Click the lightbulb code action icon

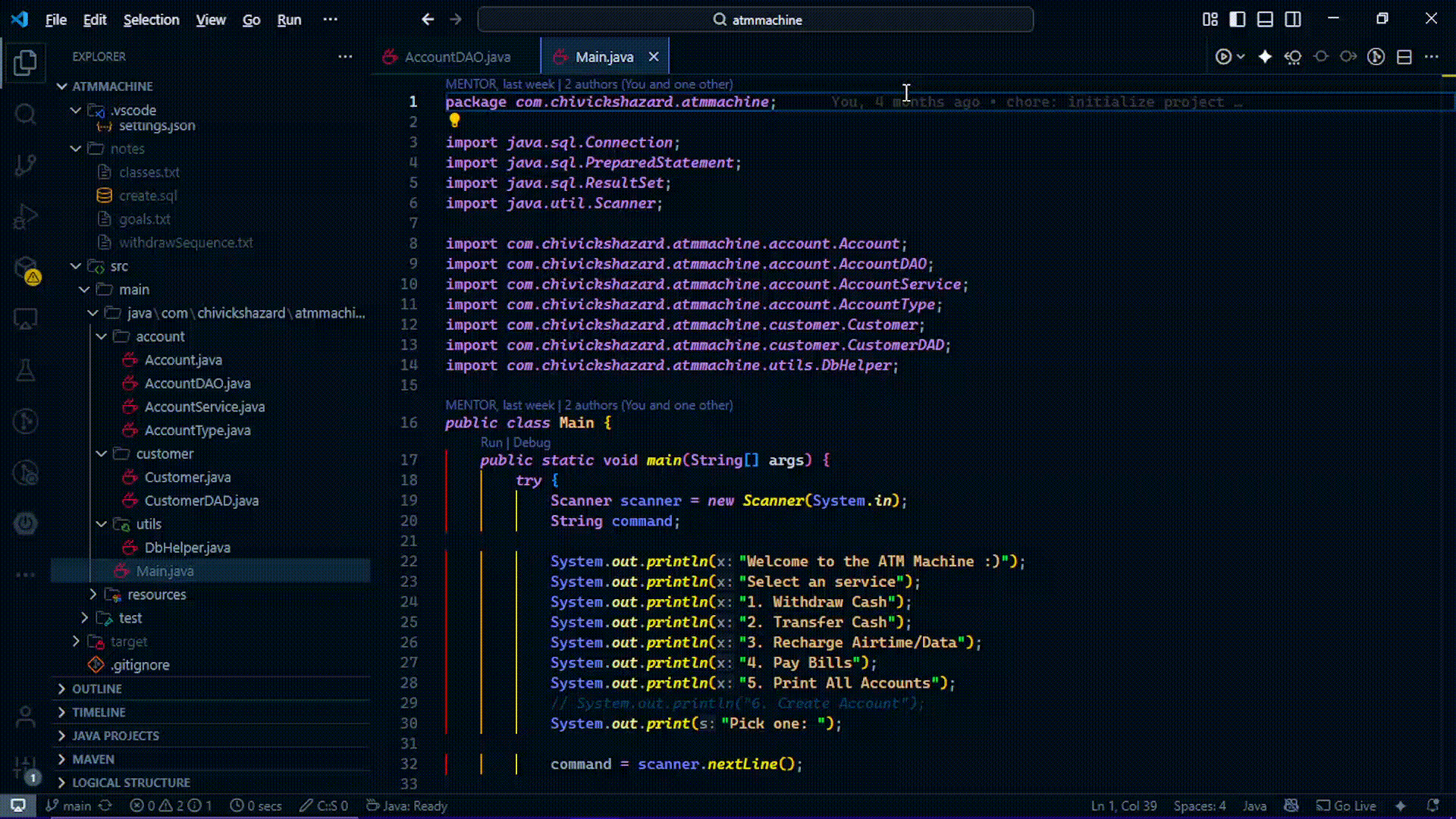click(454, 120)
